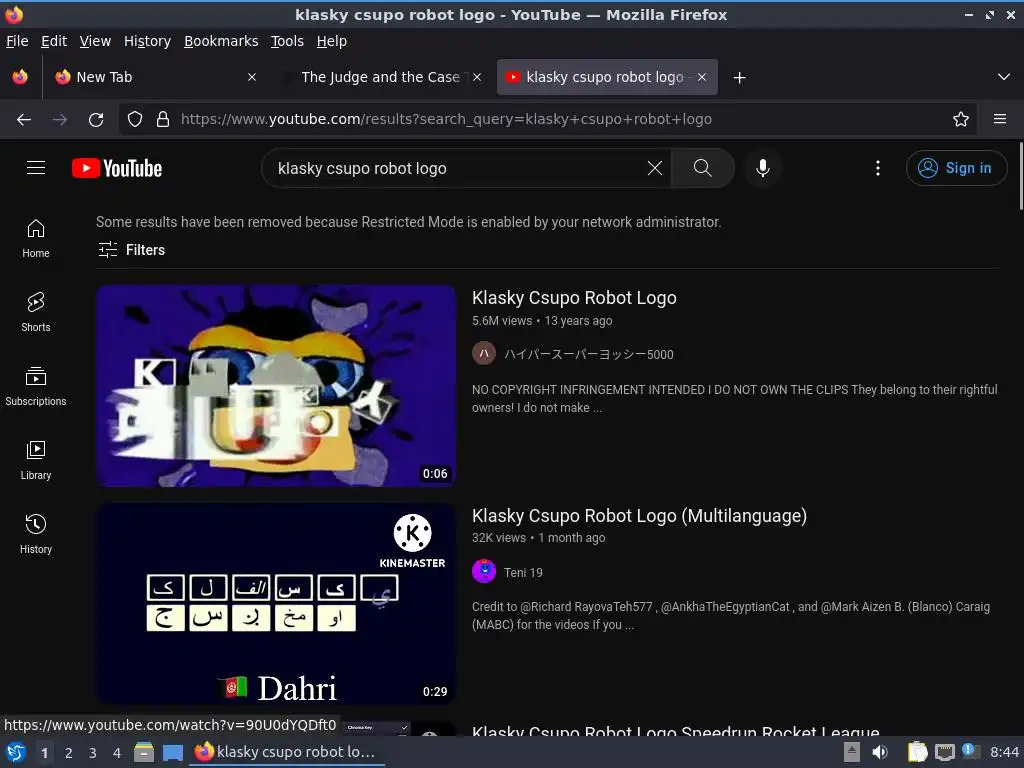Go back with Firefox back arrow
Screen dimensions: 1024x768
(x=24, y=120)
